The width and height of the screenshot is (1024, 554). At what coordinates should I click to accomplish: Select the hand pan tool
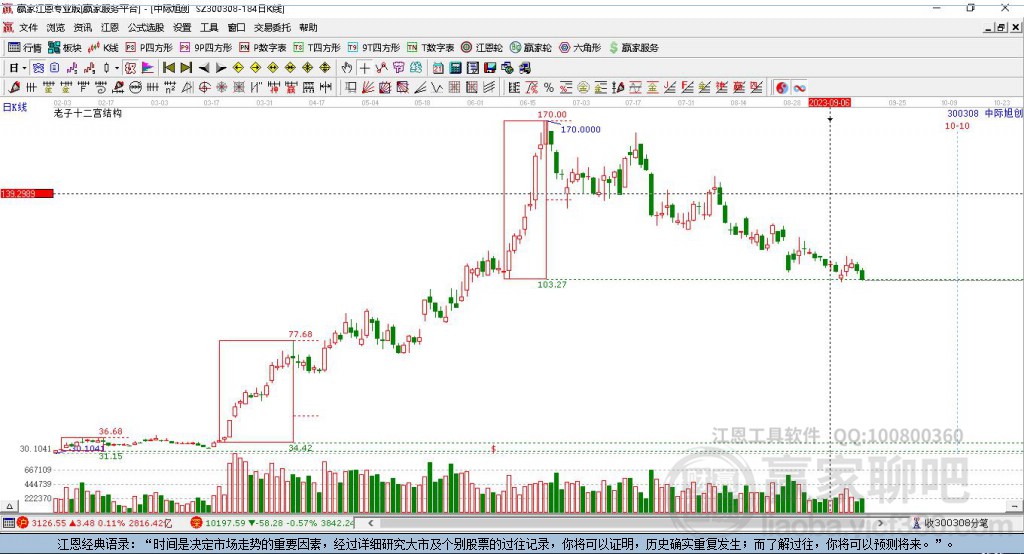point(347,68)
